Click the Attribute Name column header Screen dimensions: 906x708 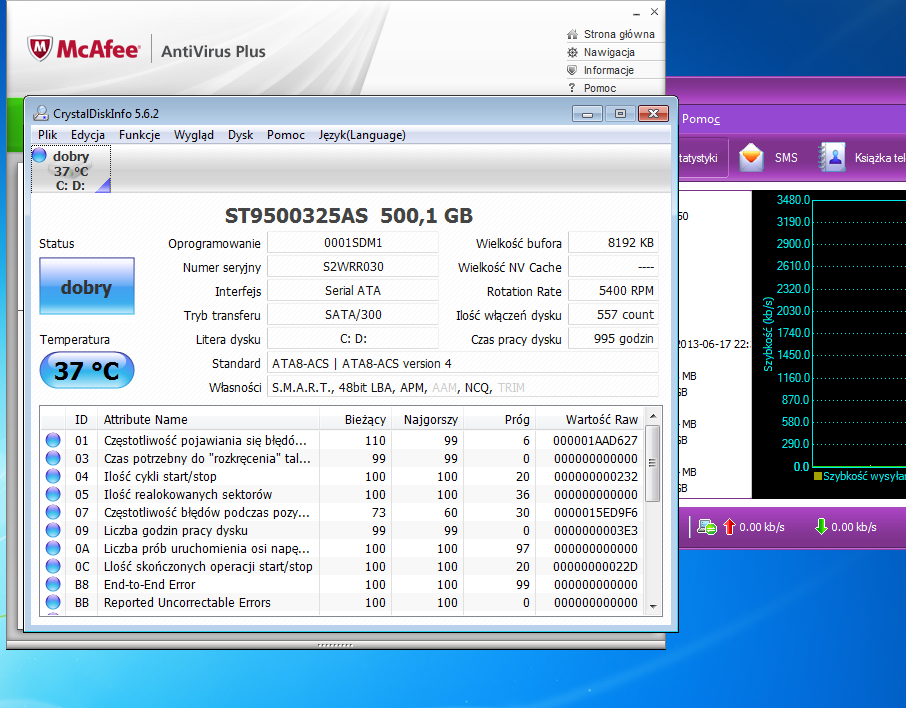(208, 420)
